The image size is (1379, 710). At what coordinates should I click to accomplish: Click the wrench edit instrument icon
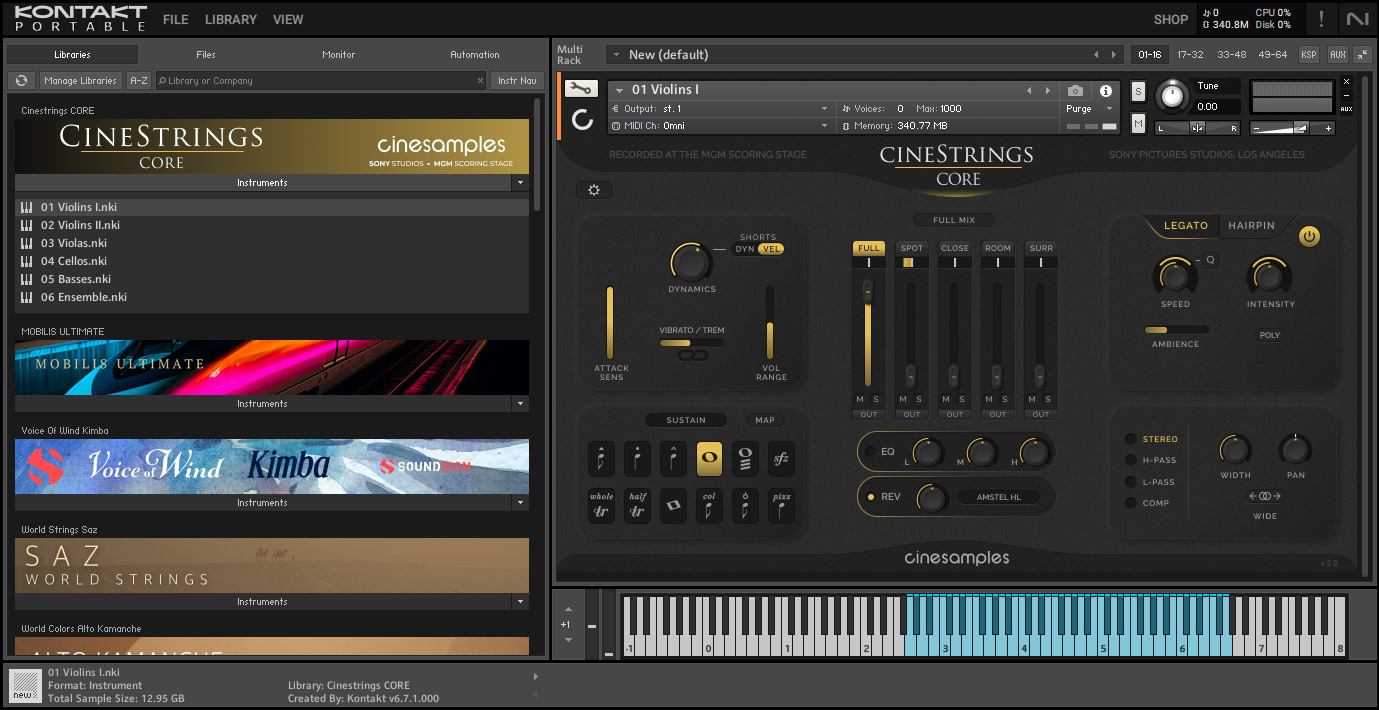coord(581,89)
